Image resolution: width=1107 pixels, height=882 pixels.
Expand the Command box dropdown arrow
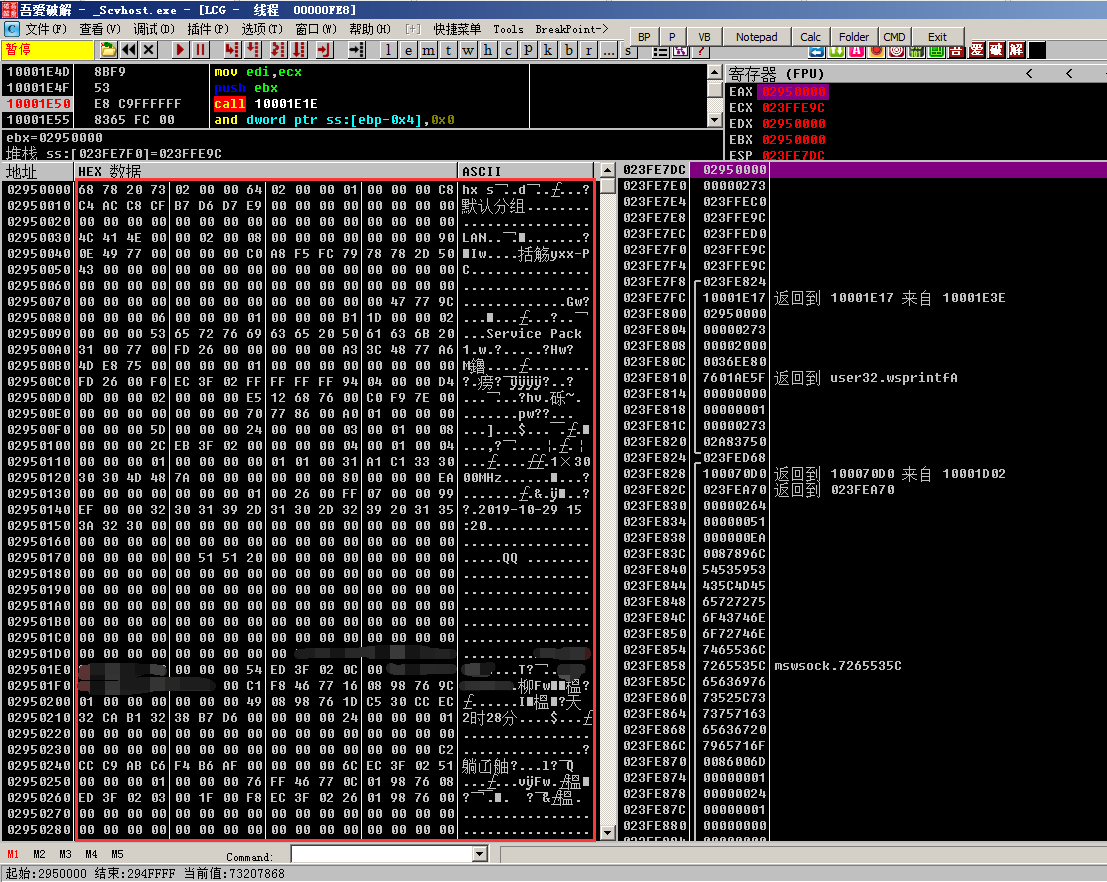(x=480, y=854)
